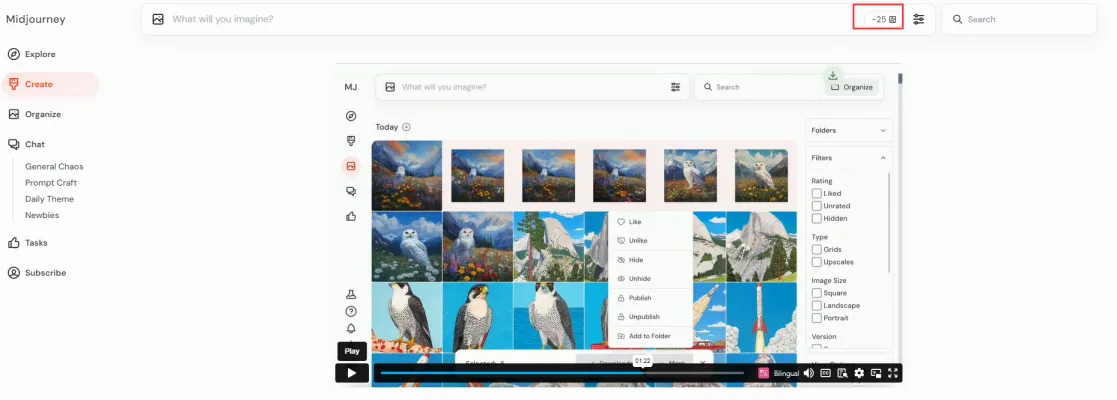
Task: Tick the Grids type filter checkbox
Action: [x=817, y=249]
